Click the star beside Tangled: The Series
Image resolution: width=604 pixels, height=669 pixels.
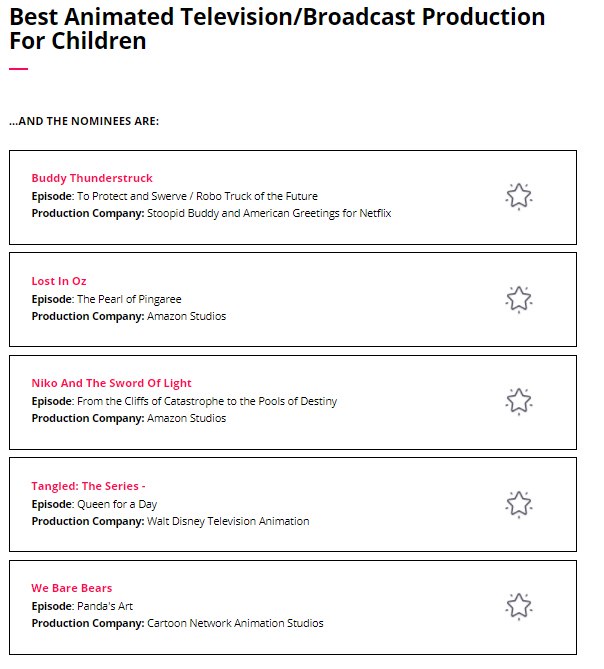click(x=518, y=503)
